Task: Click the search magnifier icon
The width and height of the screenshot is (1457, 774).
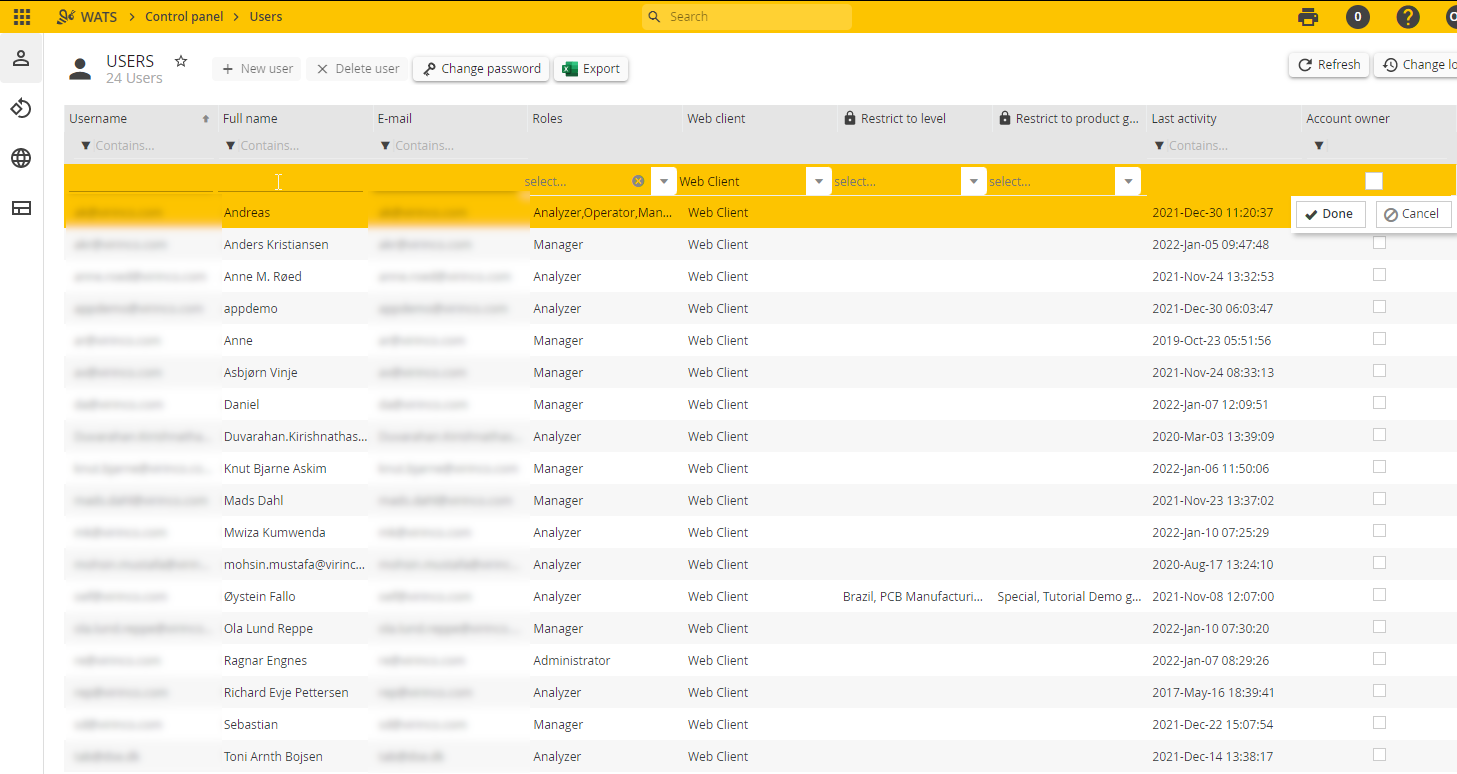Action: (655, 16)
